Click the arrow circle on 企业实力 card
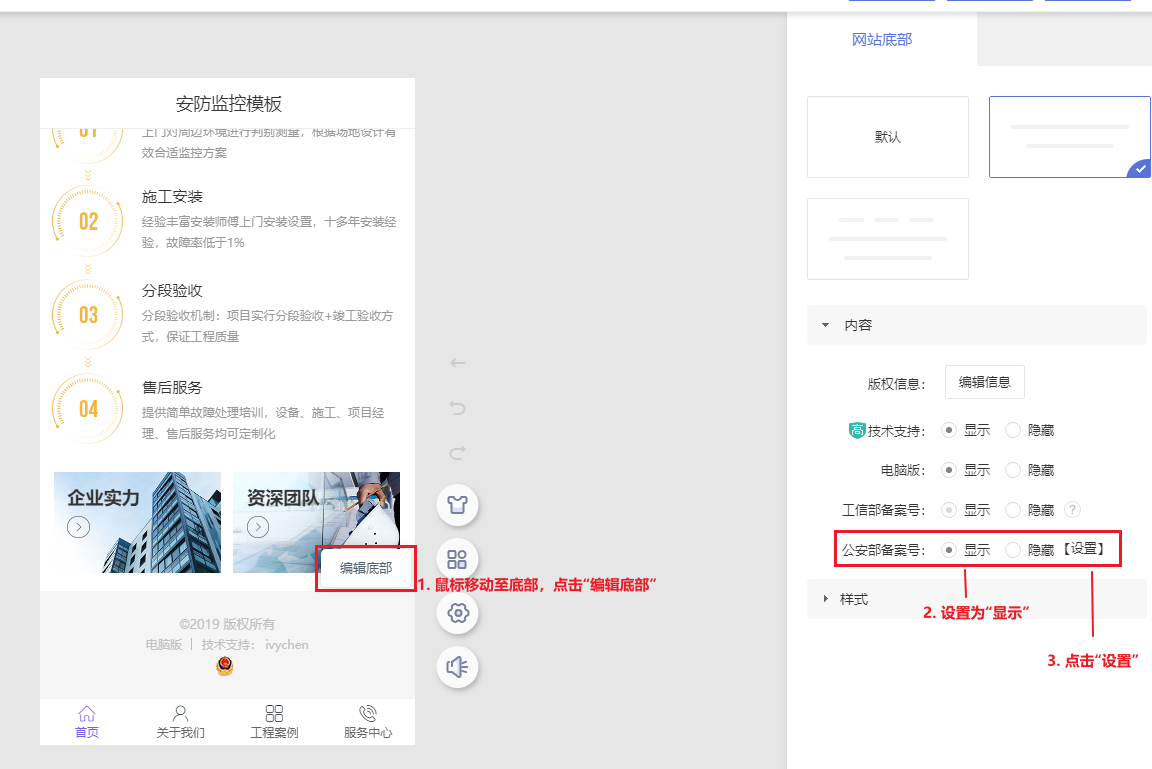Screen dimensions: 1152x769 coord(79,527)
